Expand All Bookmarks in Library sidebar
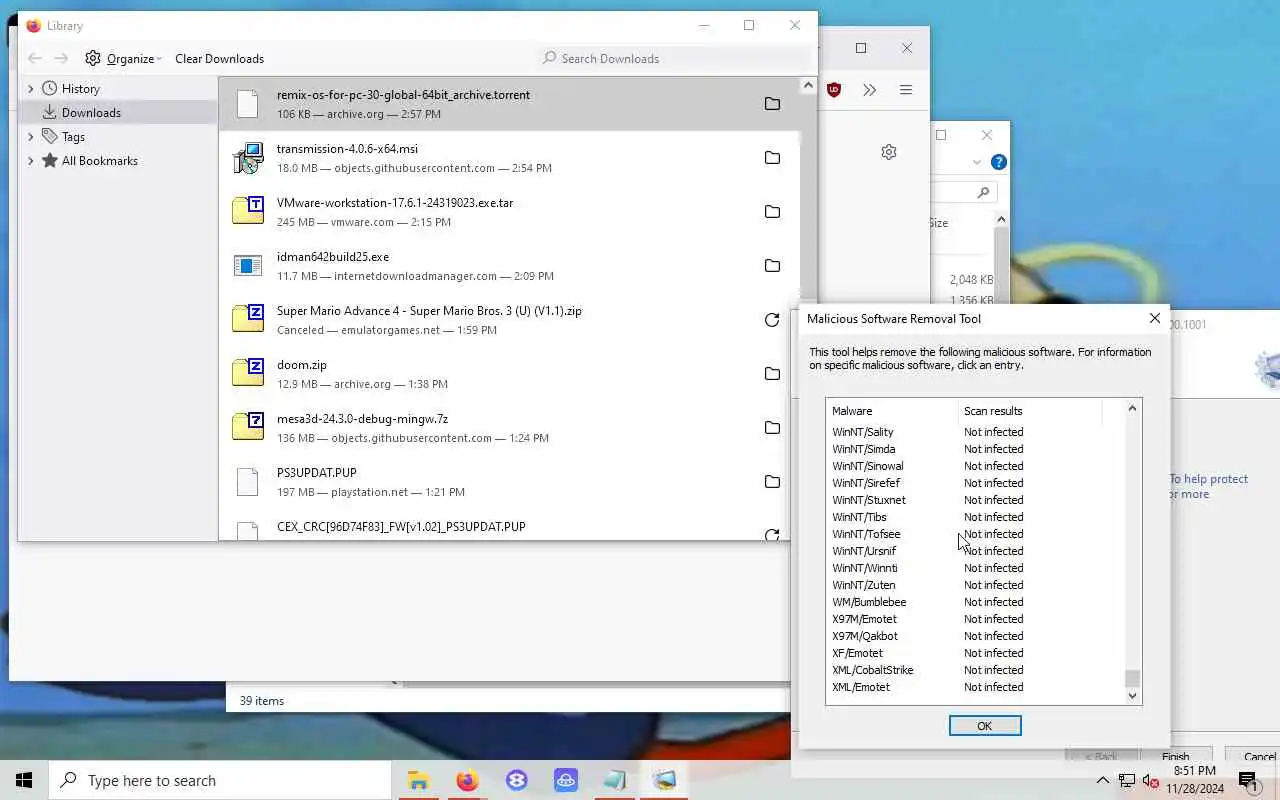Viewport: 1280px width, 800px height. coord(30,161)
